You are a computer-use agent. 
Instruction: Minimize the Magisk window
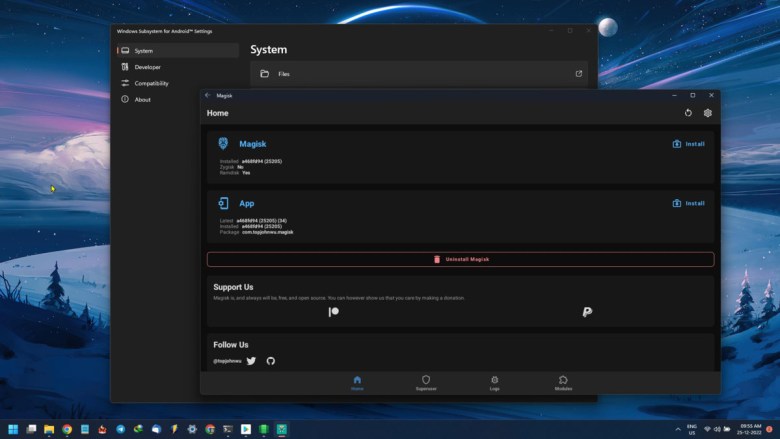coord(675,95)
